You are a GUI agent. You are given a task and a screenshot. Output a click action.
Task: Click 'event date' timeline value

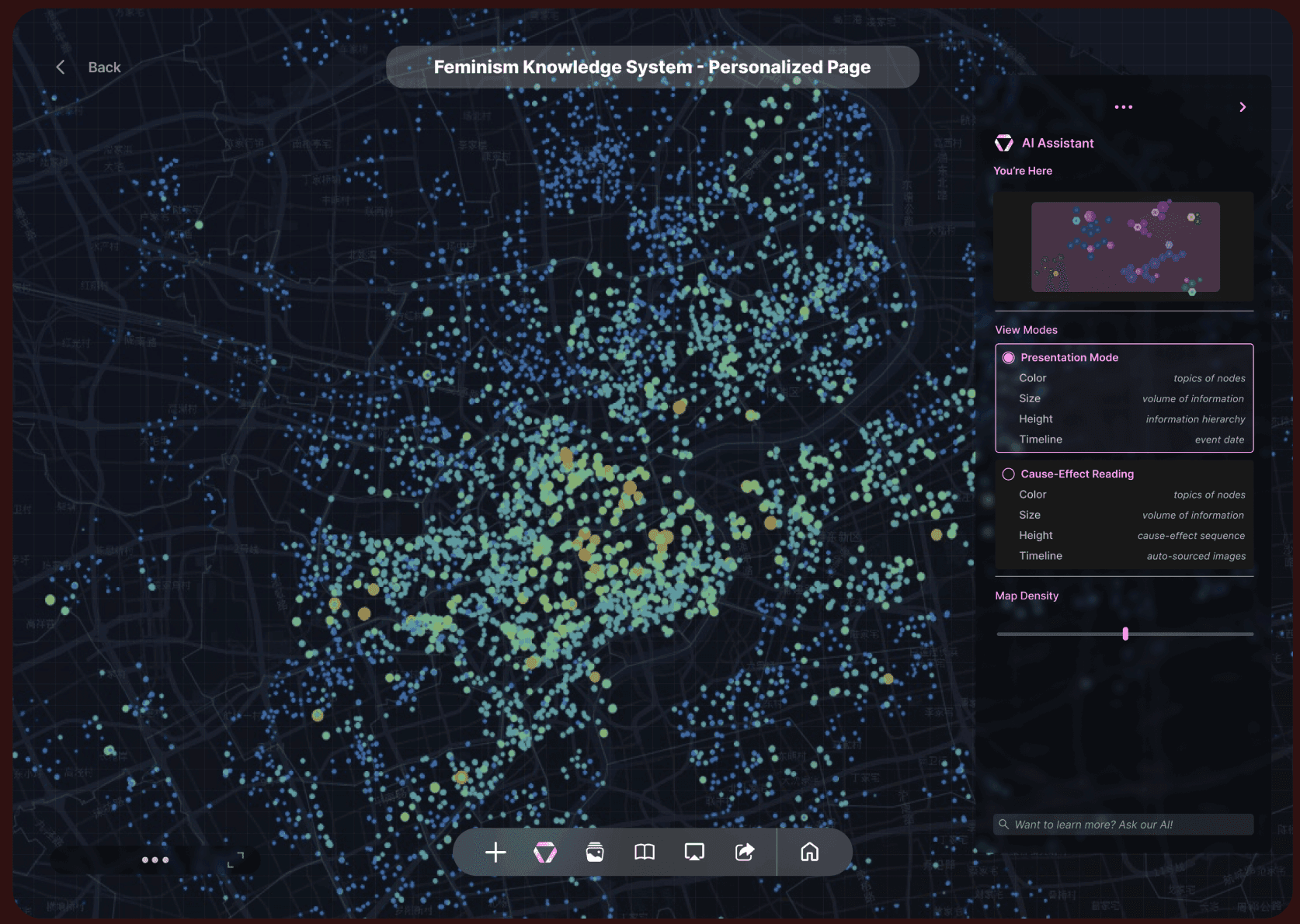[x=1219, y=439]
